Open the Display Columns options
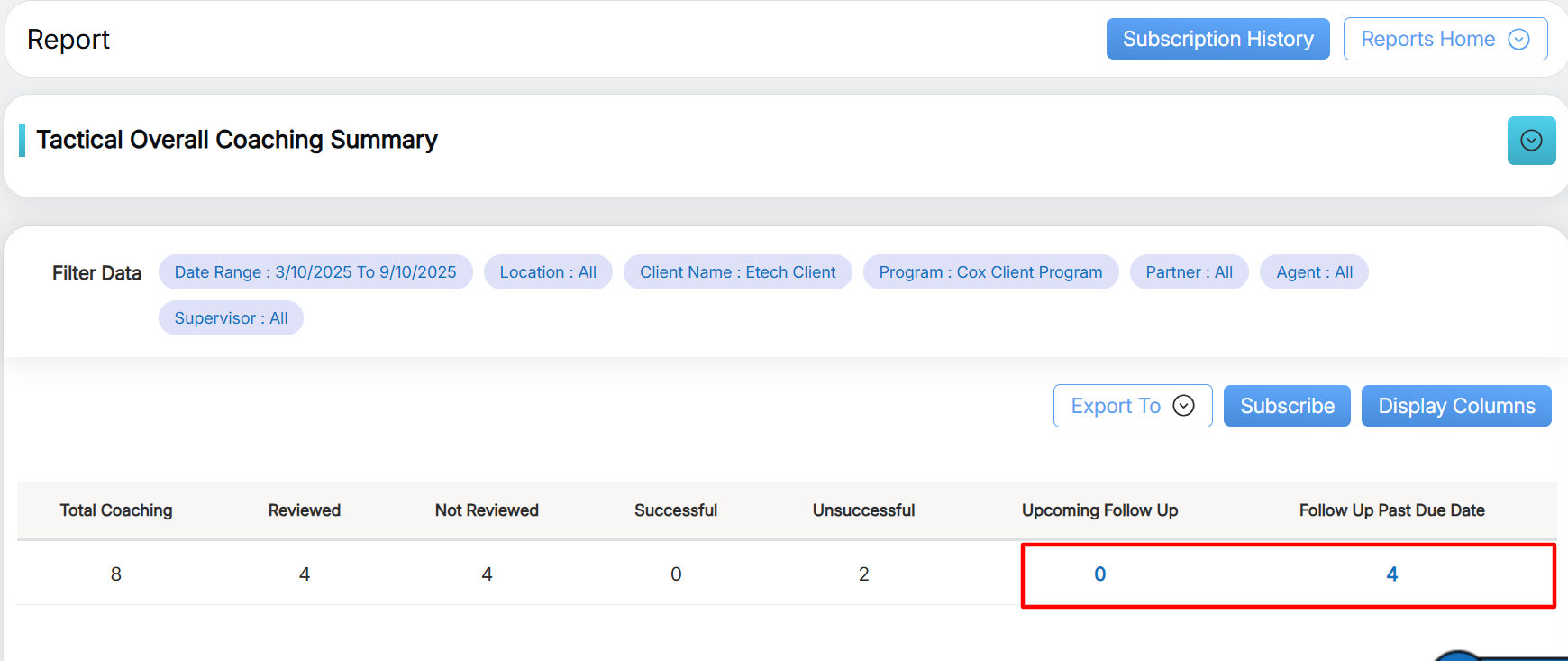1568x661 pixels. [x=1456, y=406]
